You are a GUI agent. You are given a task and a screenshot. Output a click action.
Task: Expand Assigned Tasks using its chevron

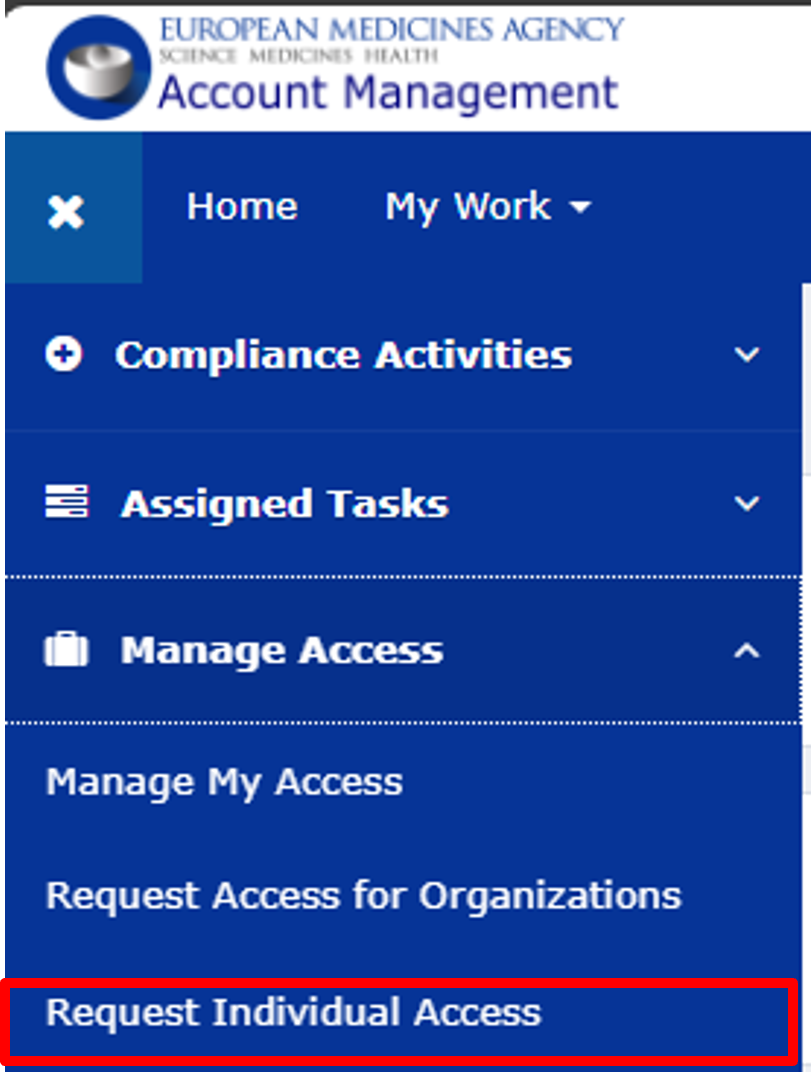pyautogui.click(x=746, y=503)
